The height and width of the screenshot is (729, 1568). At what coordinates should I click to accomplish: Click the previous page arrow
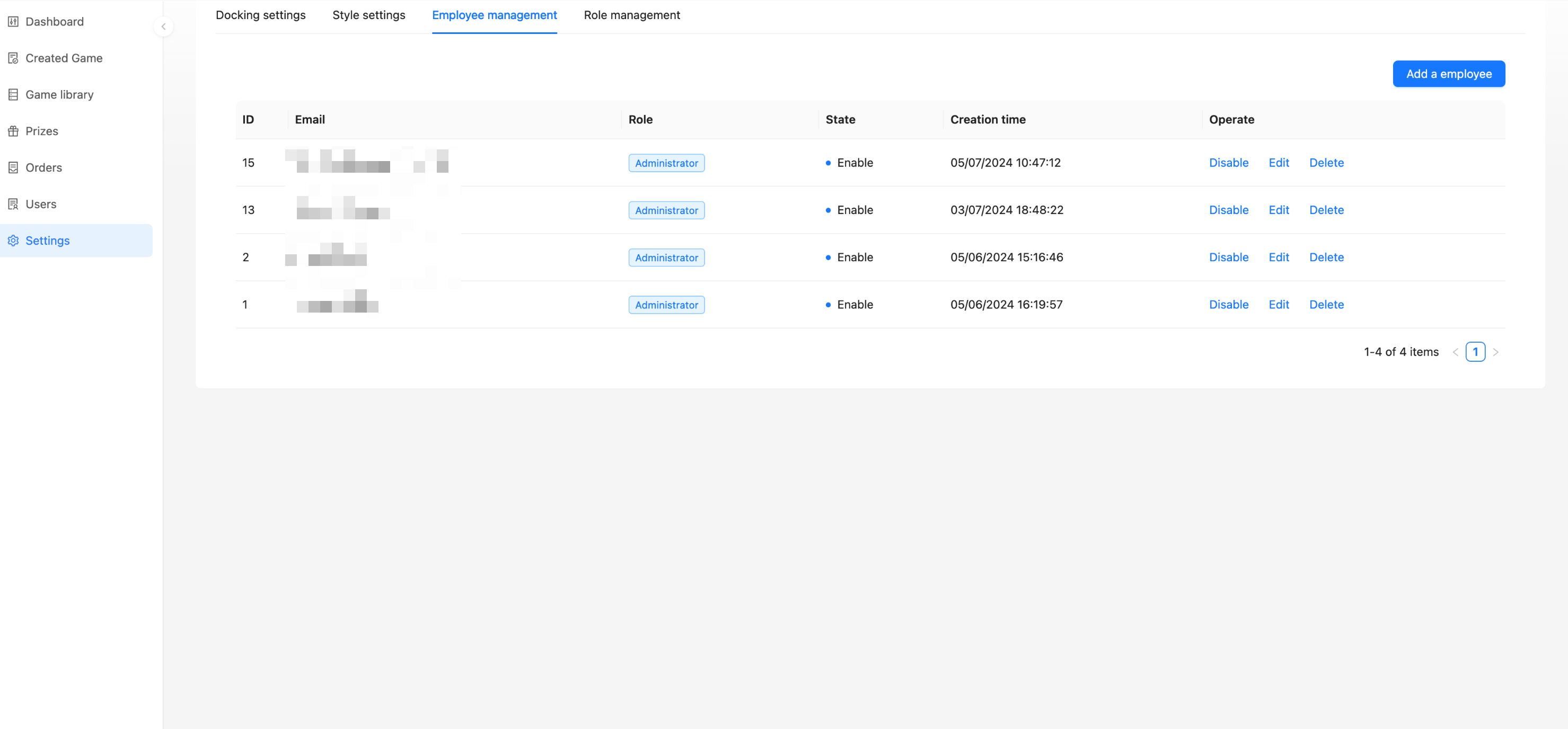tap(1456, 352)
